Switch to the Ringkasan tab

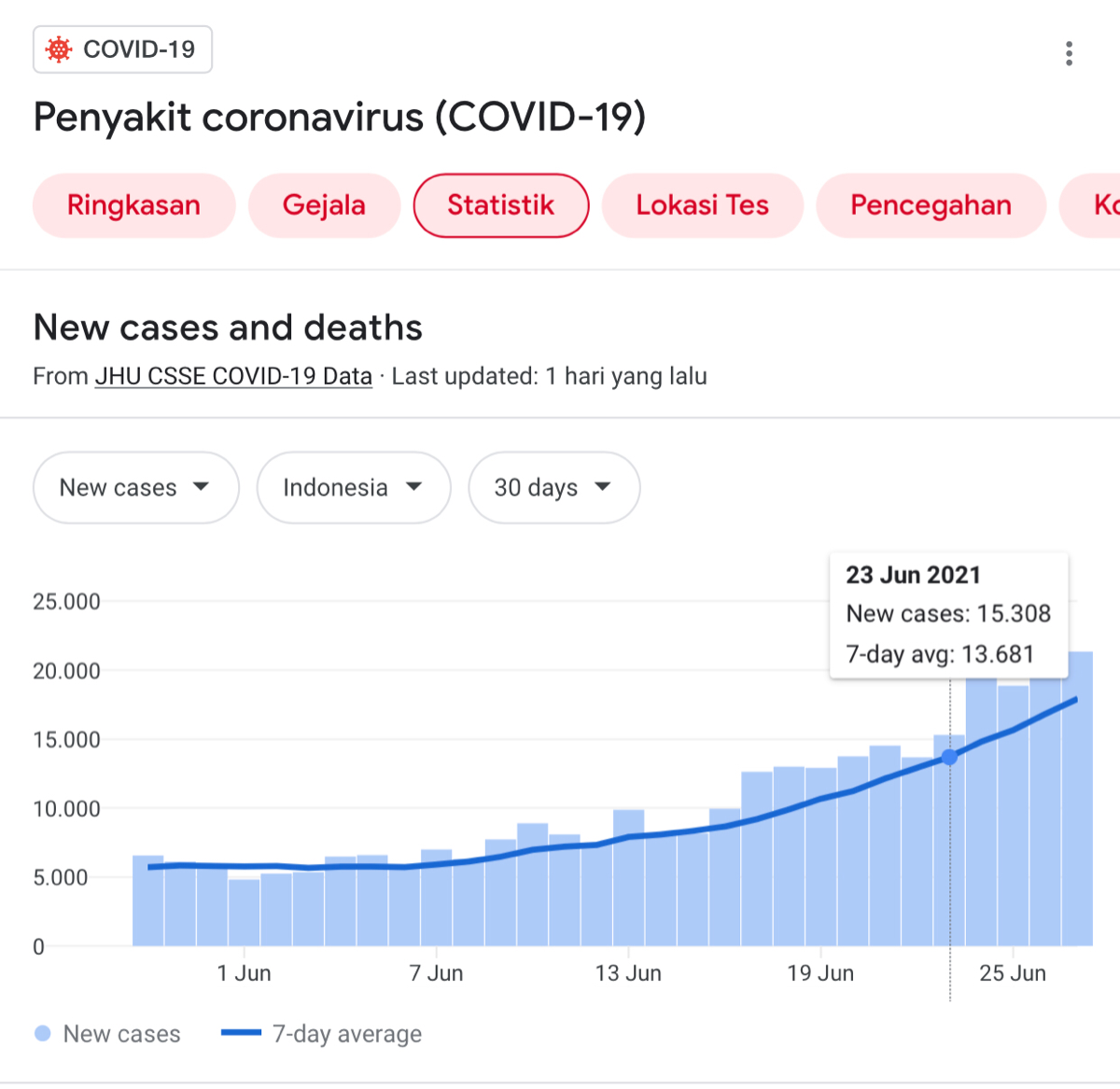tap(133, 205)
